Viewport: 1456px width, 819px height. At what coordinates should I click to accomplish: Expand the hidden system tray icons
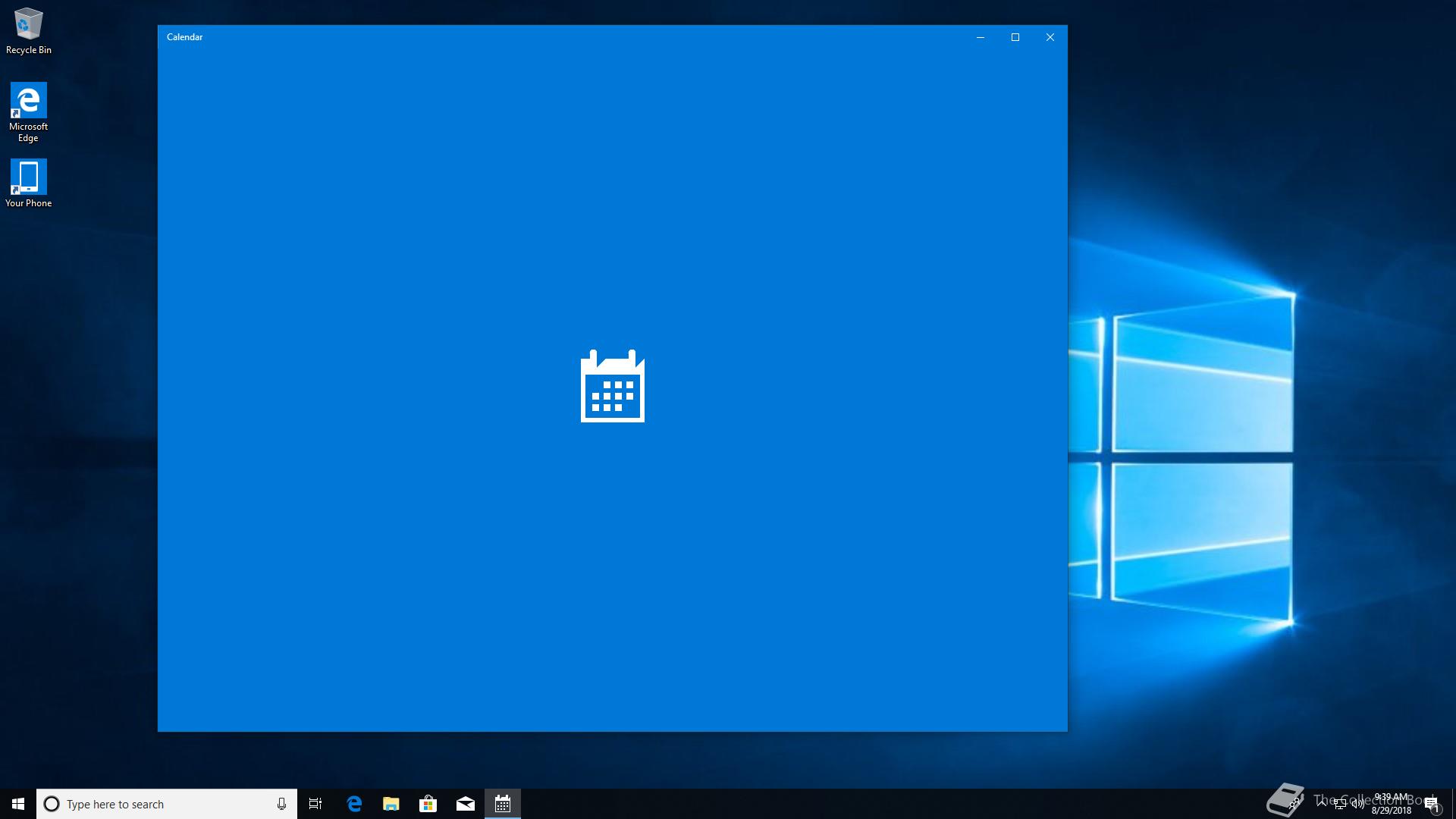[x=1322, y=804]
